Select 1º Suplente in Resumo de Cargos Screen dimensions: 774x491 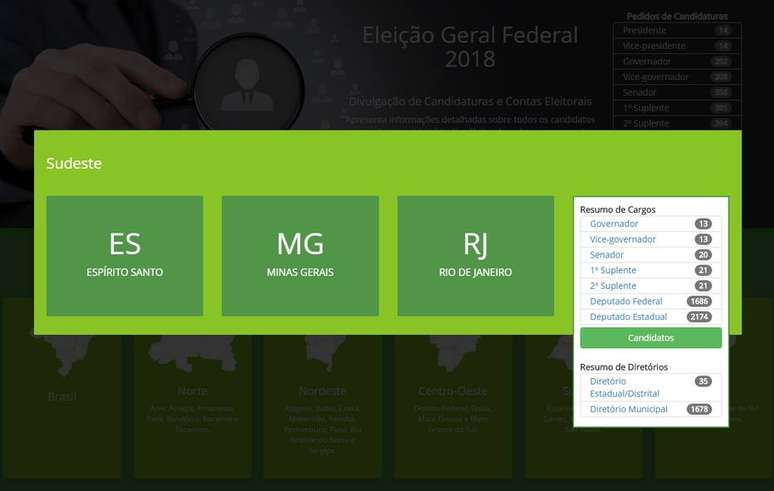point(613,270)
